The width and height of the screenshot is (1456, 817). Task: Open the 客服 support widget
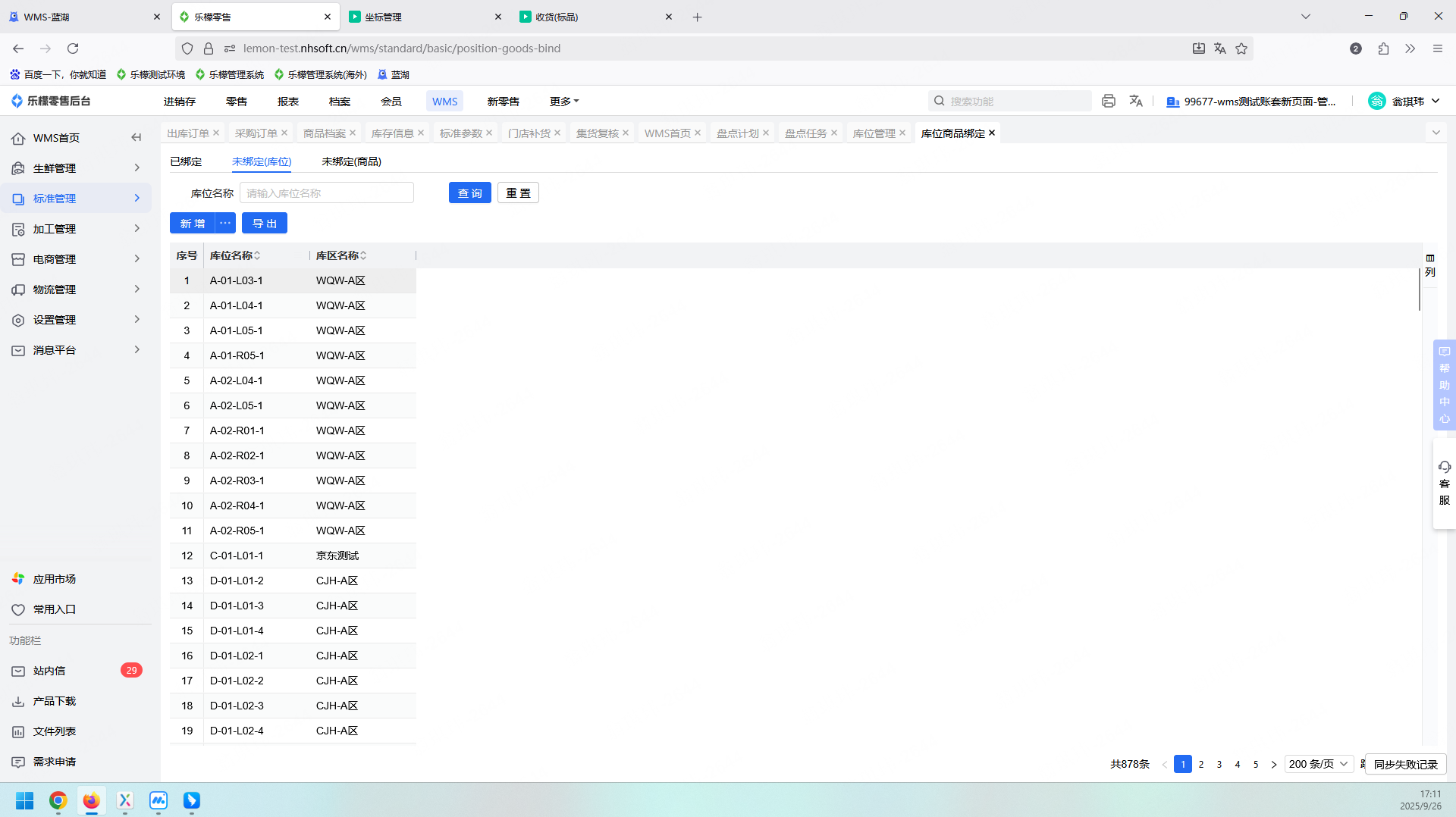1445,483
